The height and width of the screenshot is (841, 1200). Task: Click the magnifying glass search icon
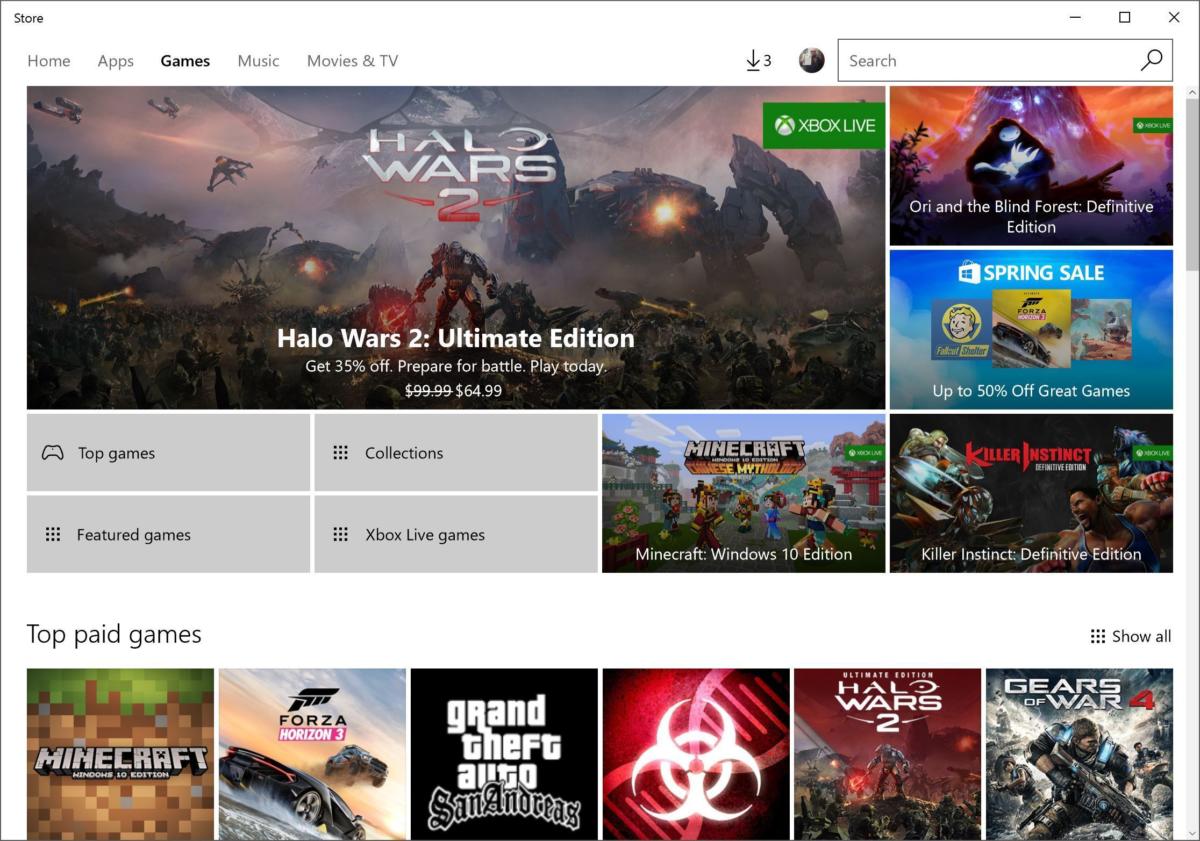(1151, 60)
